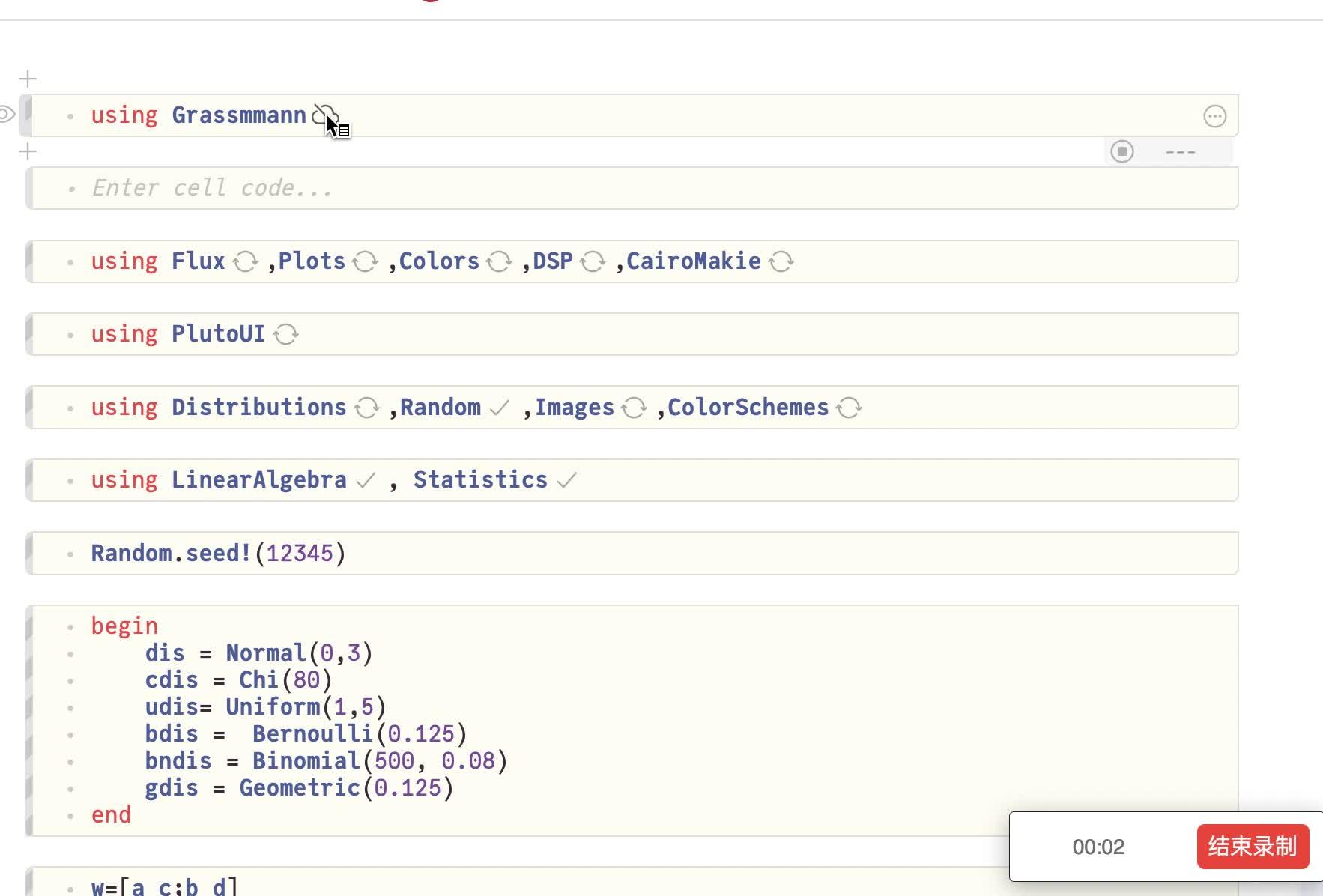This screenshot has width=1323, height=896.
Task: Click the Images package sync icon
Action: click(634, 408)
